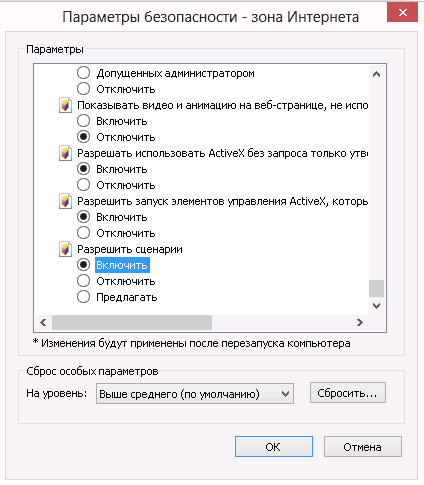
Task: Click the icon beside 'Разрешать использовать ActiveX'
Action: [x=65, y=153]
